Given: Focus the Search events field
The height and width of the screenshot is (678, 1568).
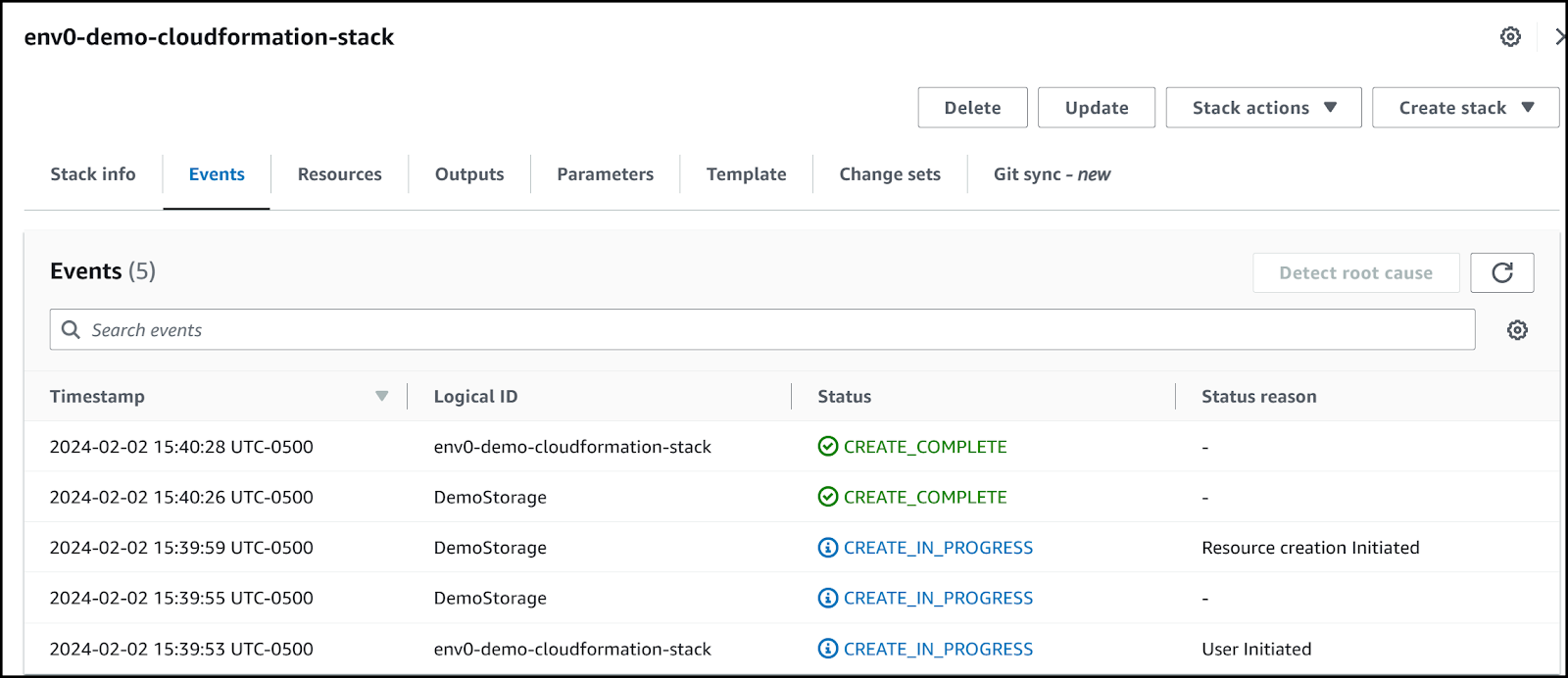Looking at the screenshot, I should pos(762,330).
